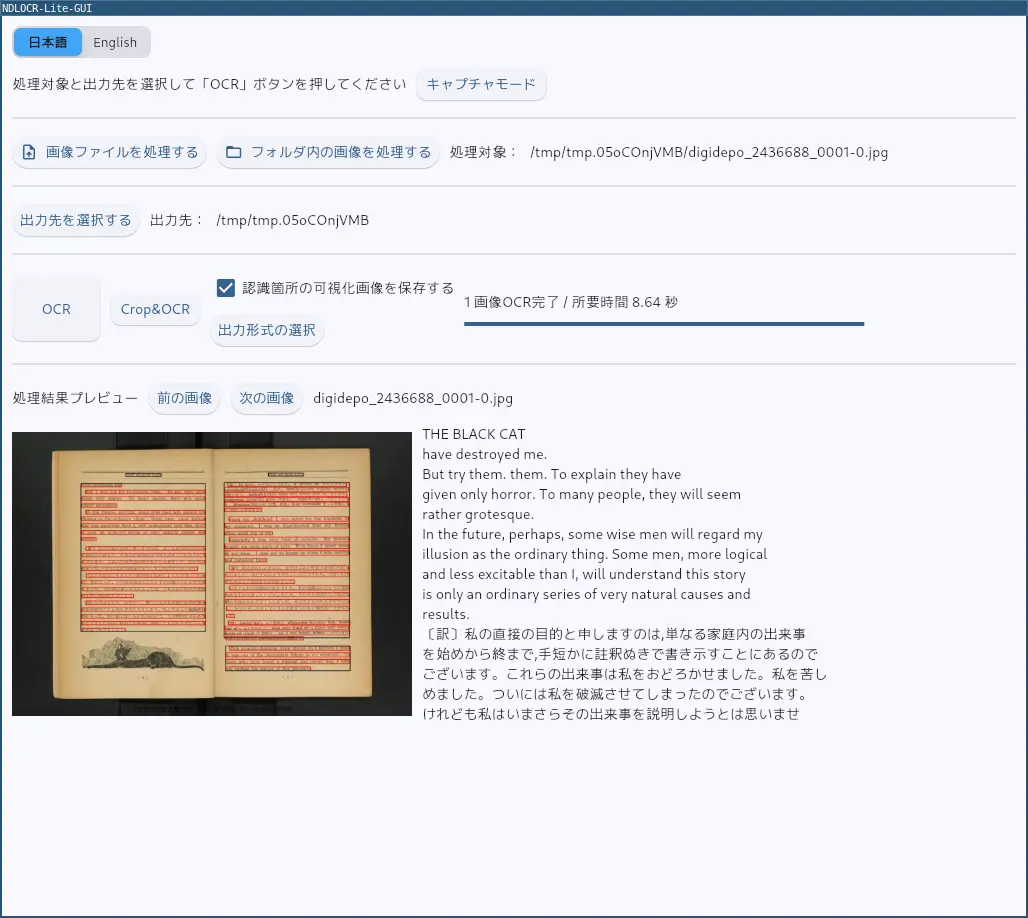This screenshot has width=1028, height=918.
Task: Switch interface language to 日本語
Action: click(48, 43)
